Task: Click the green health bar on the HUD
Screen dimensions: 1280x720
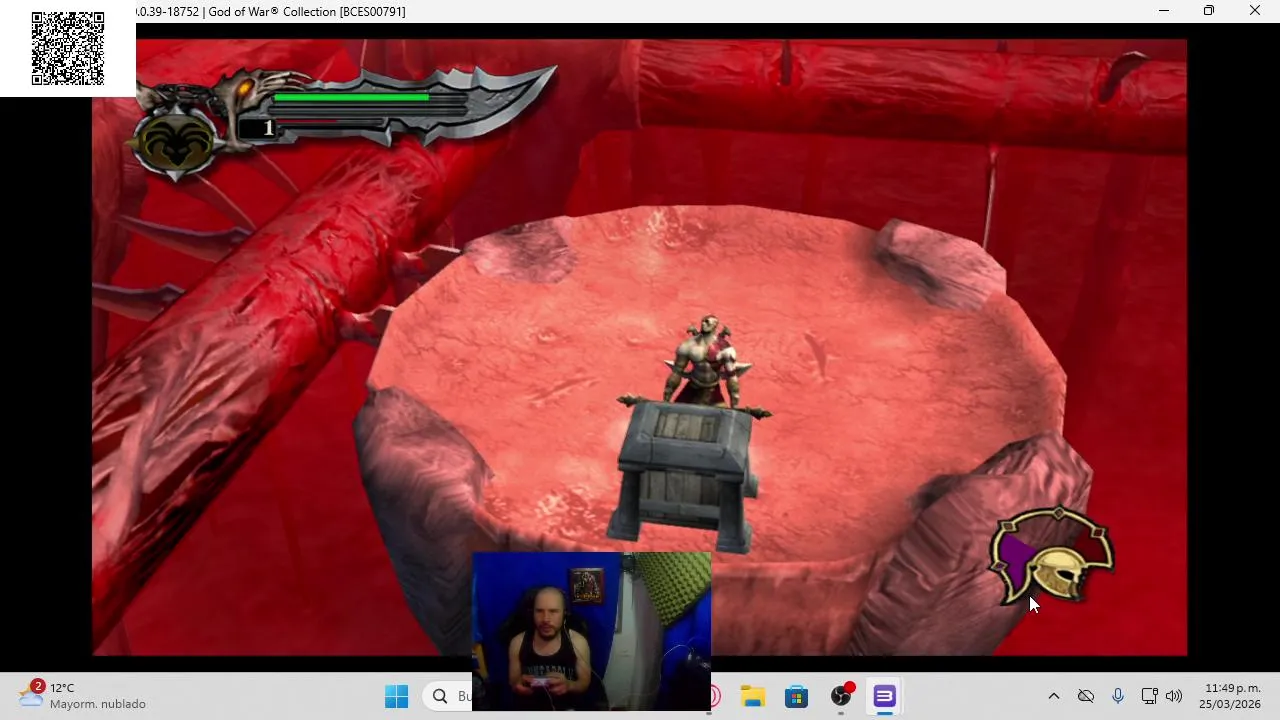Action: pyautogui.click(x=351, y=98)
